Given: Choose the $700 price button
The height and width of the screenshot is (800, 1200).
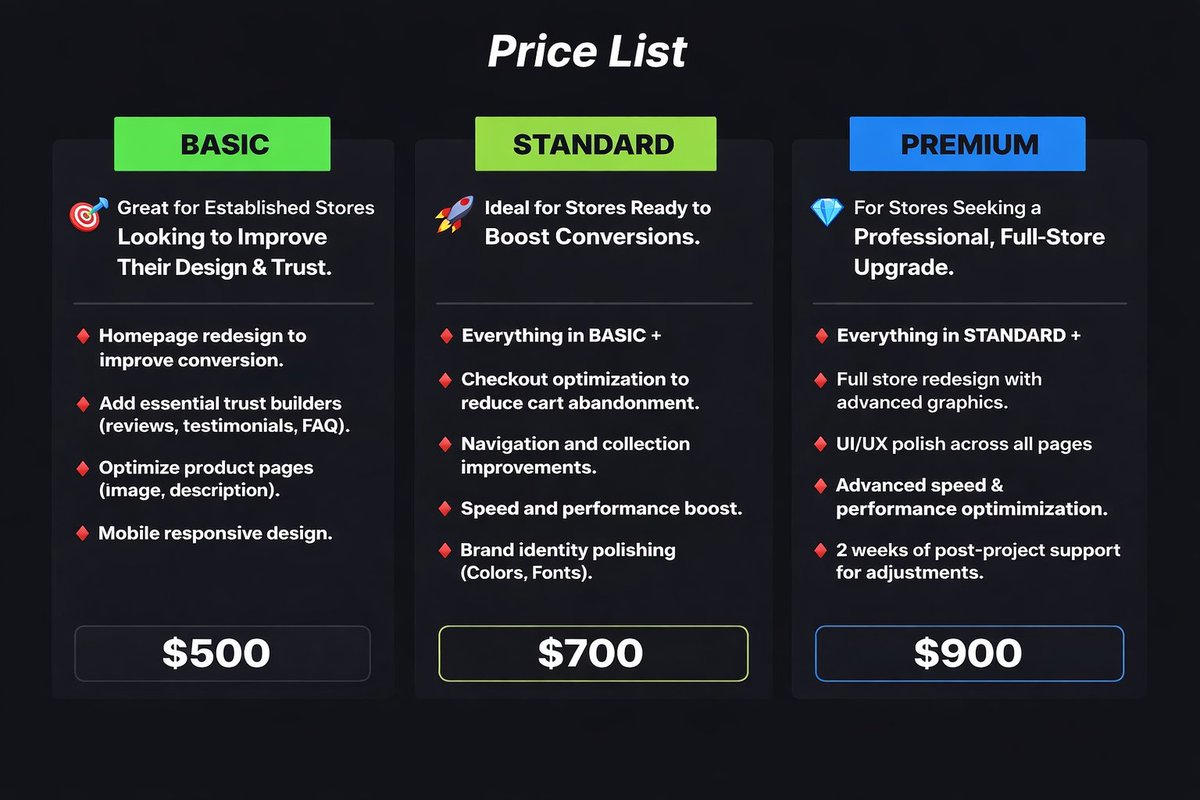Looking at the screenshot, I should click(x=593, y=653).
